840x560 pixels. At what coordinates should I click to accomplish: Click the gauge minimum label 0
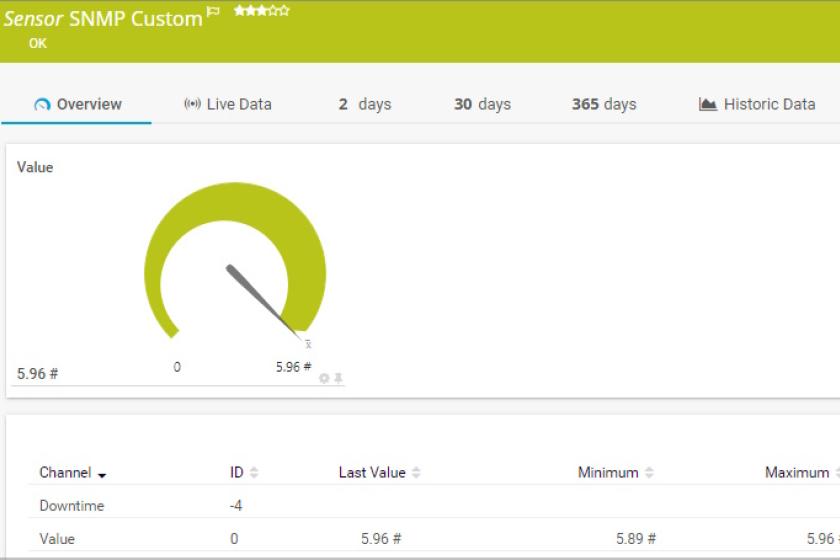[177, 367]
